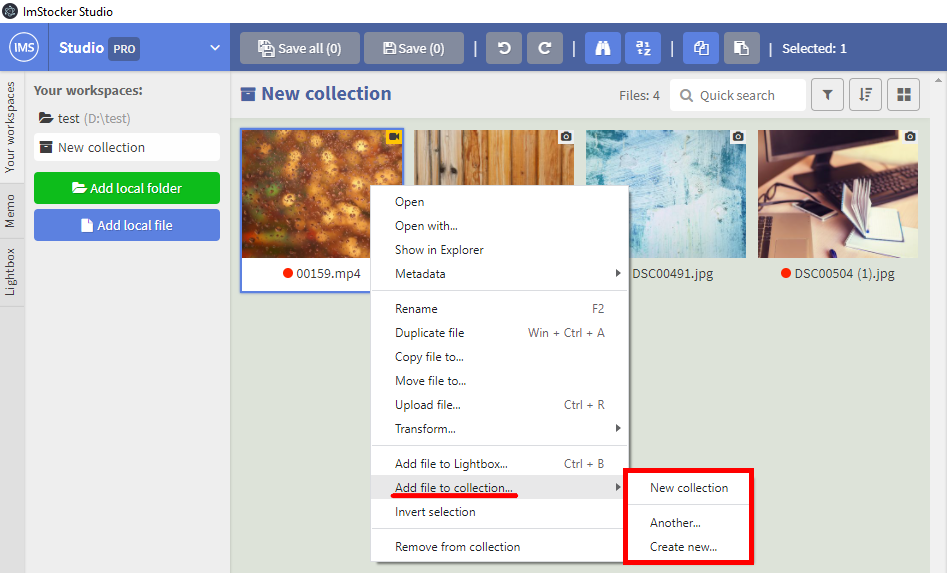Click Add local folder button
Screen dimensions: 947x573
127,188
